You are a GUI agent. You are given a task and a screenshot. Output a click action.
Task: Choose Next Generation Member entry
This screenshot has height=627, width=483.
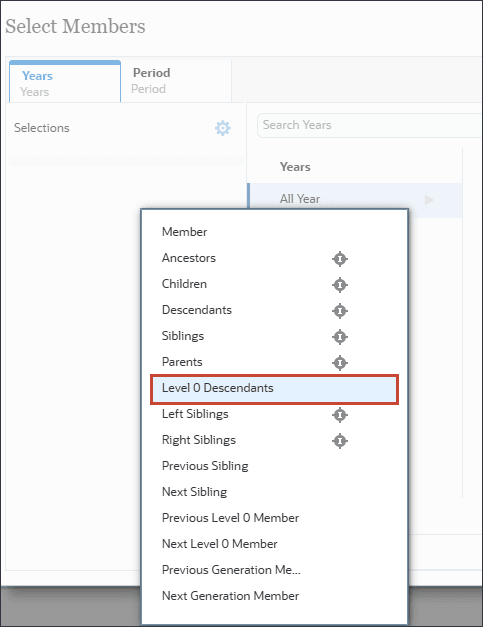coord(230,596)
